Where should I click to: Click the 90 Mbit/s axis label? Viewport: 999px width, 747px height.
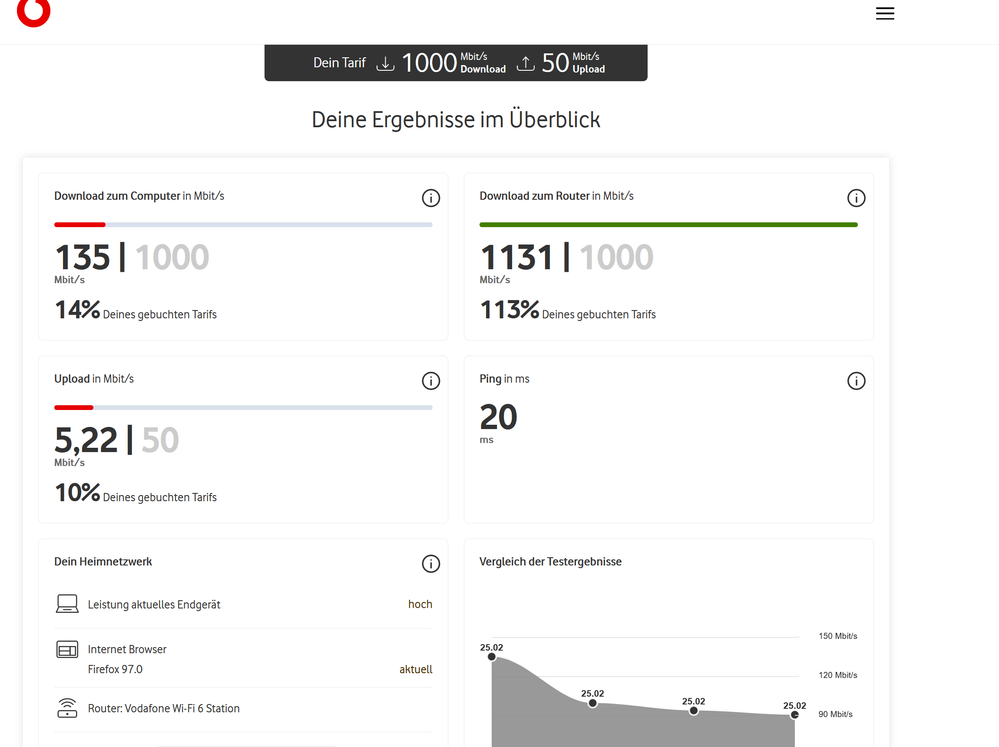point(835,714)
